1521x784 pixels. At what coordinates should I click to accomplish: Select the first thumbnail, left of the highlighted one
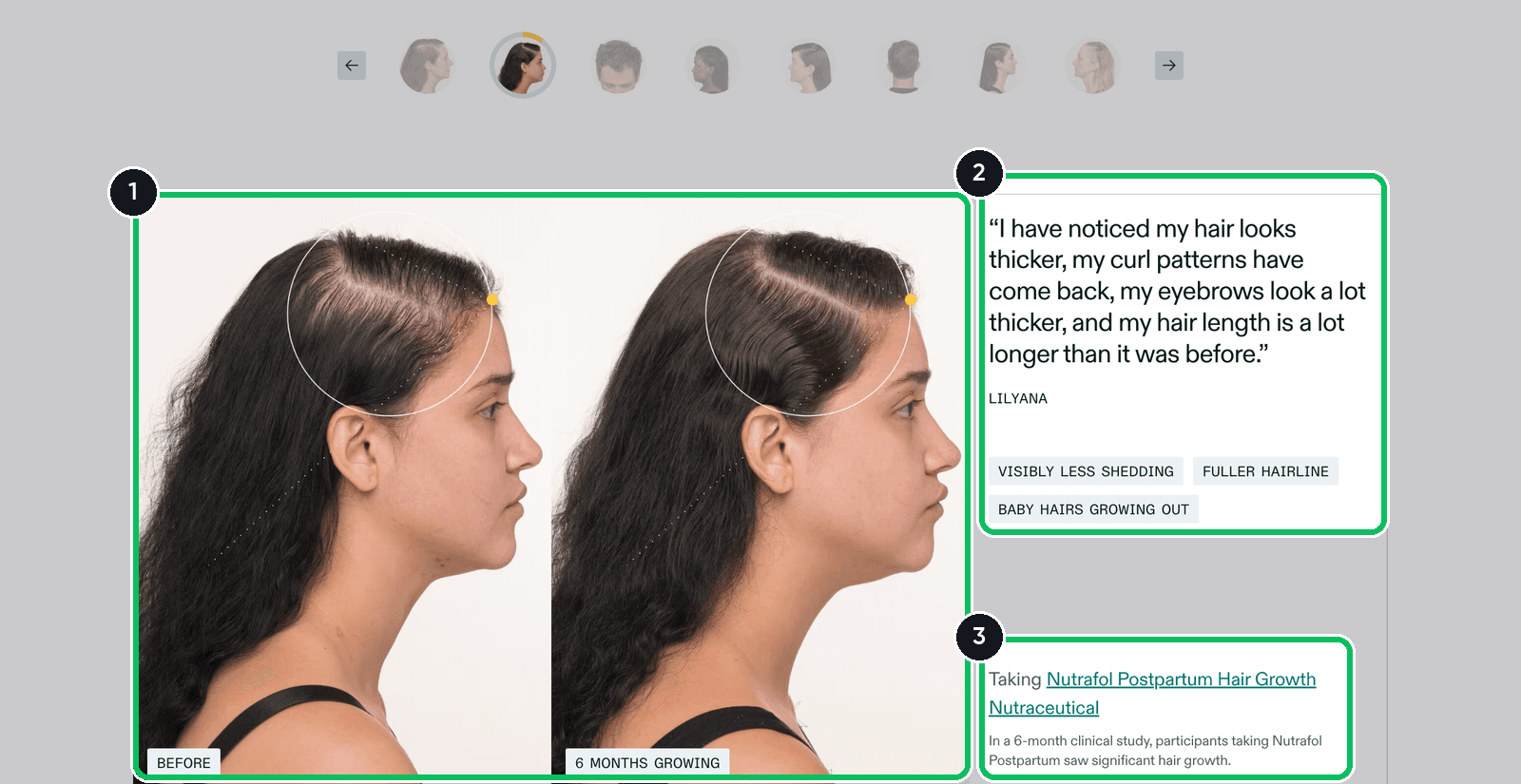[x=427, y=66]
